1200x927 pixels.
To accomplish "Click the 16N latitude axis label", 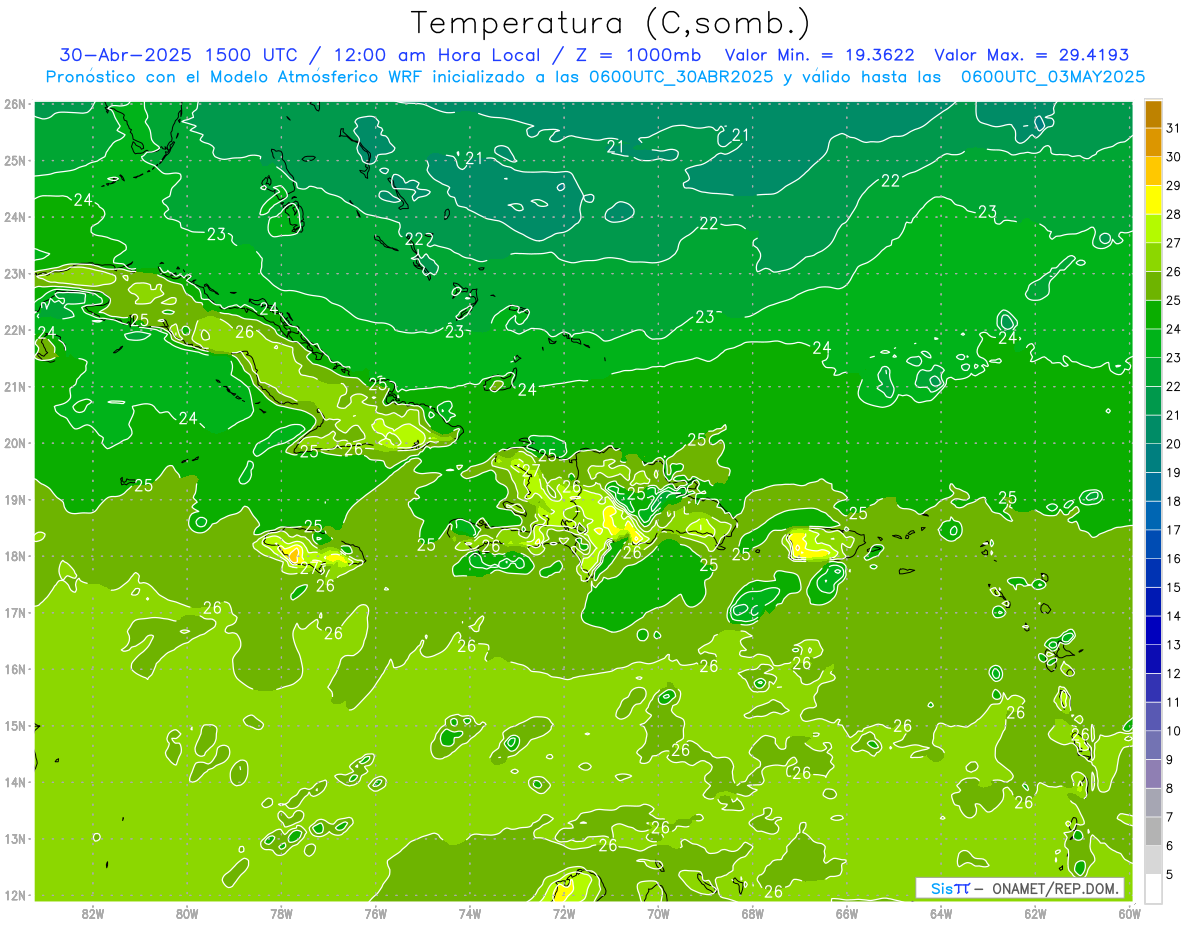I will pyautogui.click(x=14, y=669).
